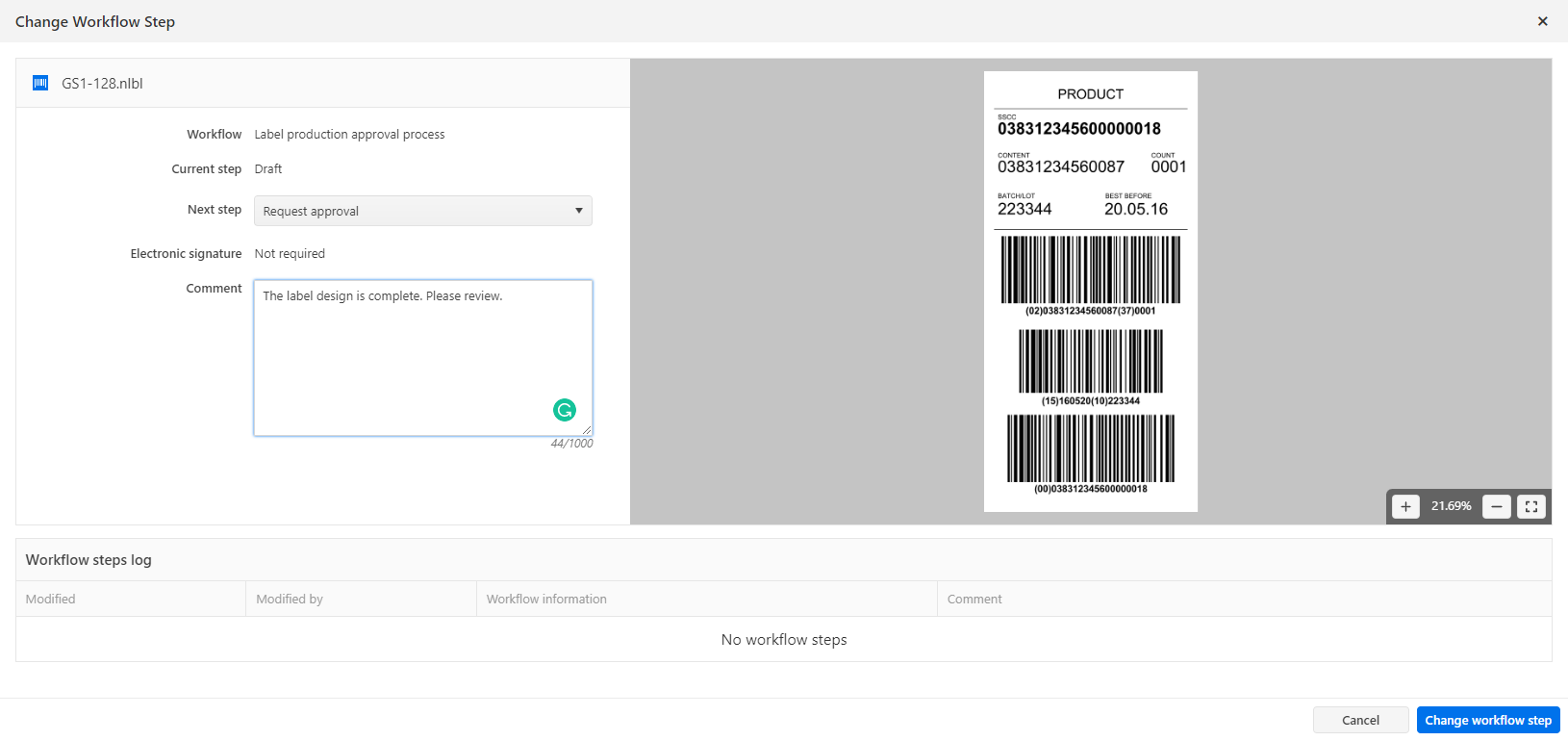Screen dimensions: 1568x741
Task: Click the 'Current step' field label
Action: tap(207, 169)
